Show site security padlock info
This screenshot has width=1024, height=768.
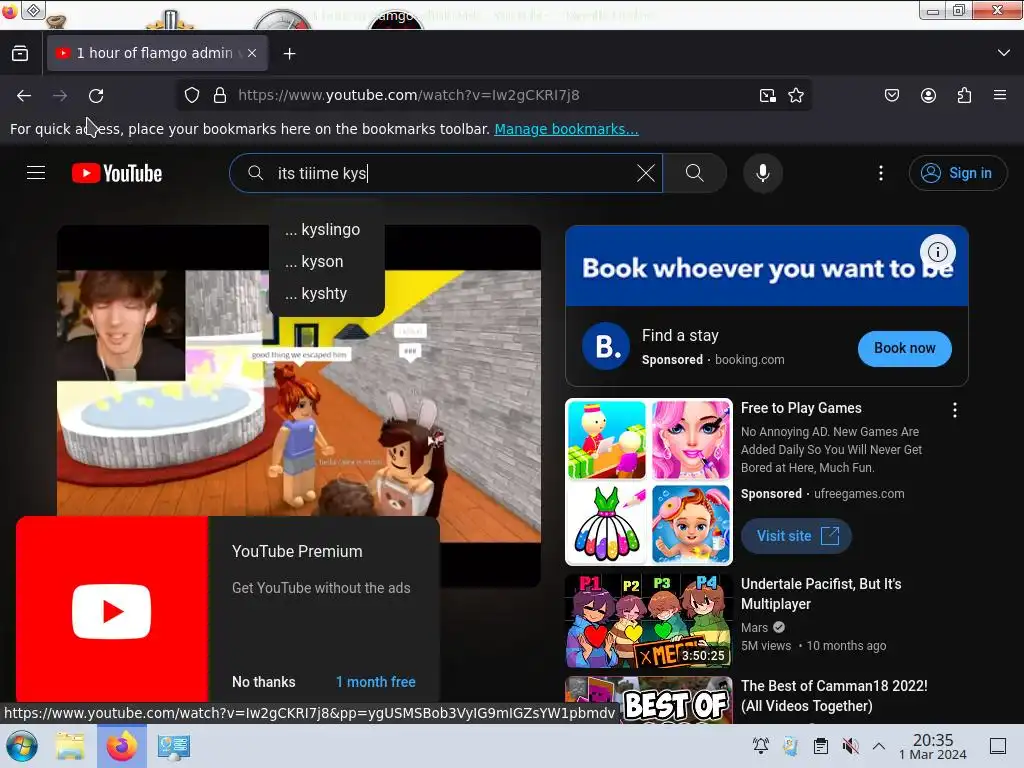click(220, 95)
